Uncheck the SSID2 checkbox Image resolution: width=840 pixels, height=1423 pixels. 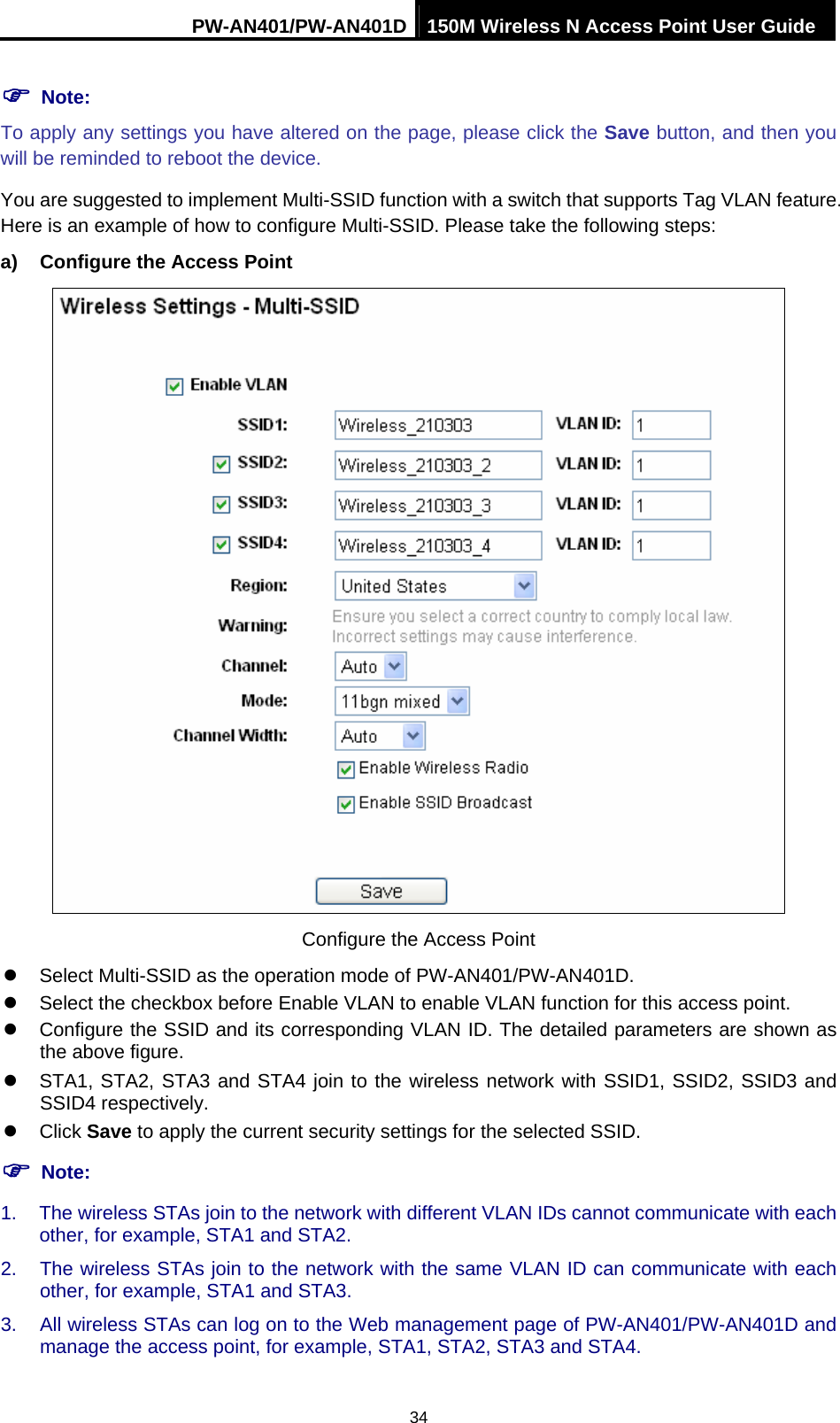pos(221,464)
